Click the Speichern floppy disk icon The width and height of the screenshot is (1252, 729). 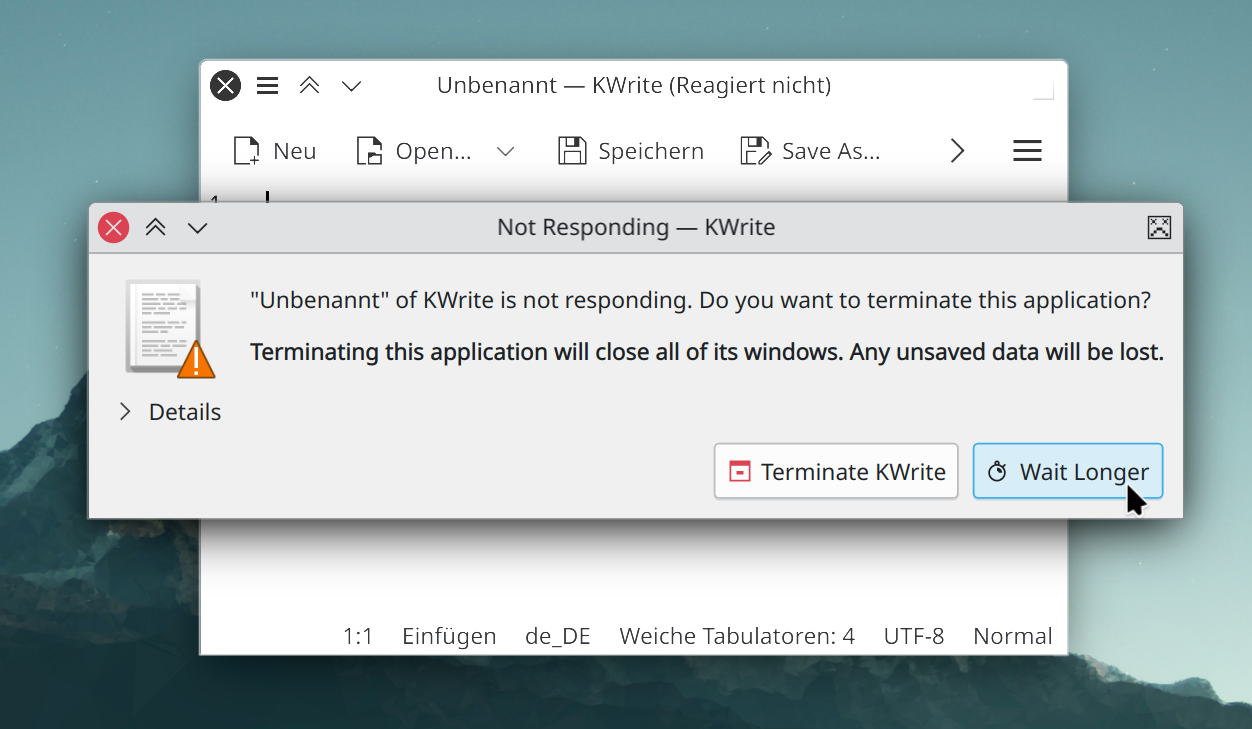point(572,151)
